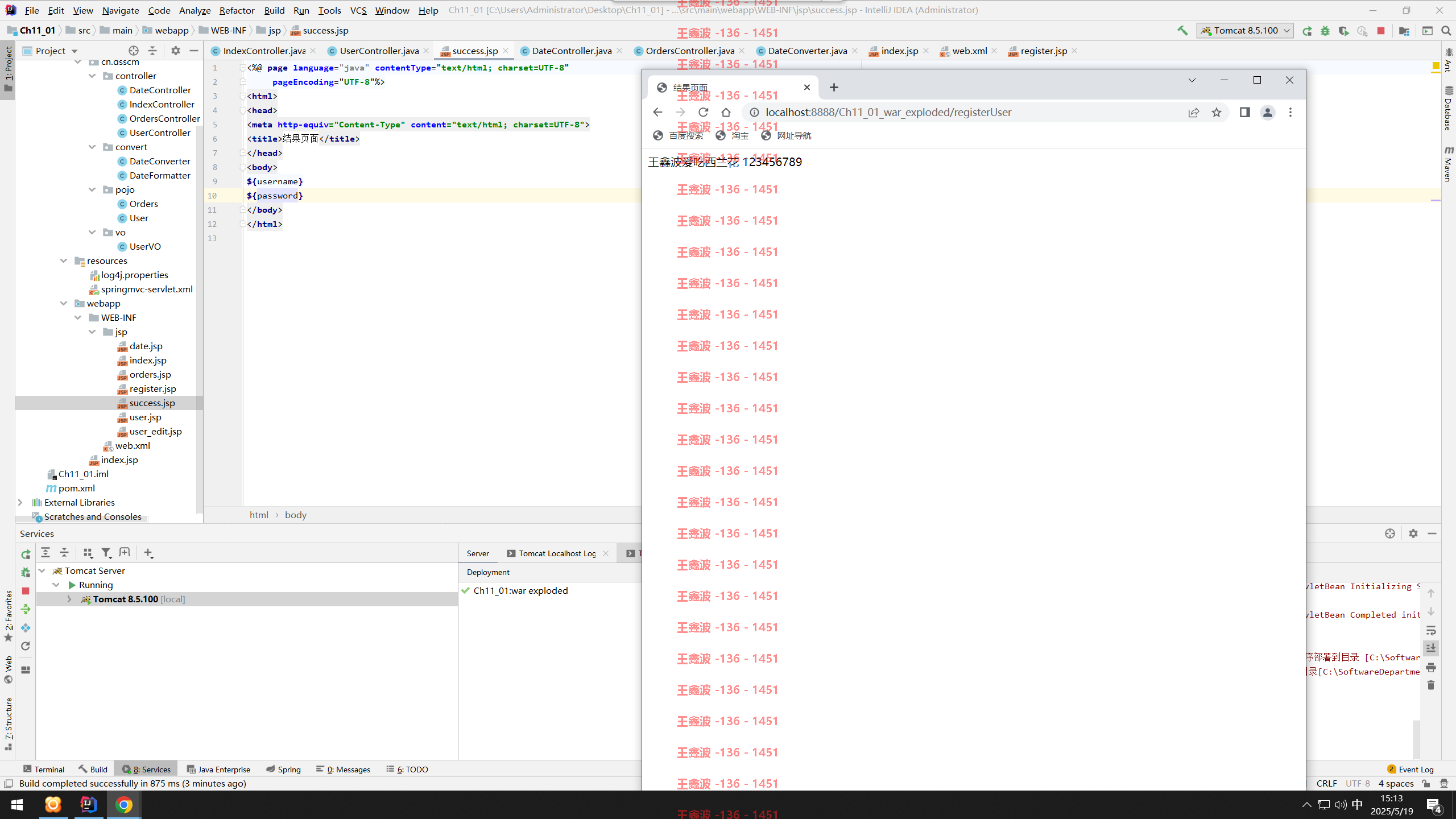Open Windows Start menu
The height and width of the screenshot is (819, 1456).
point(17,805)
